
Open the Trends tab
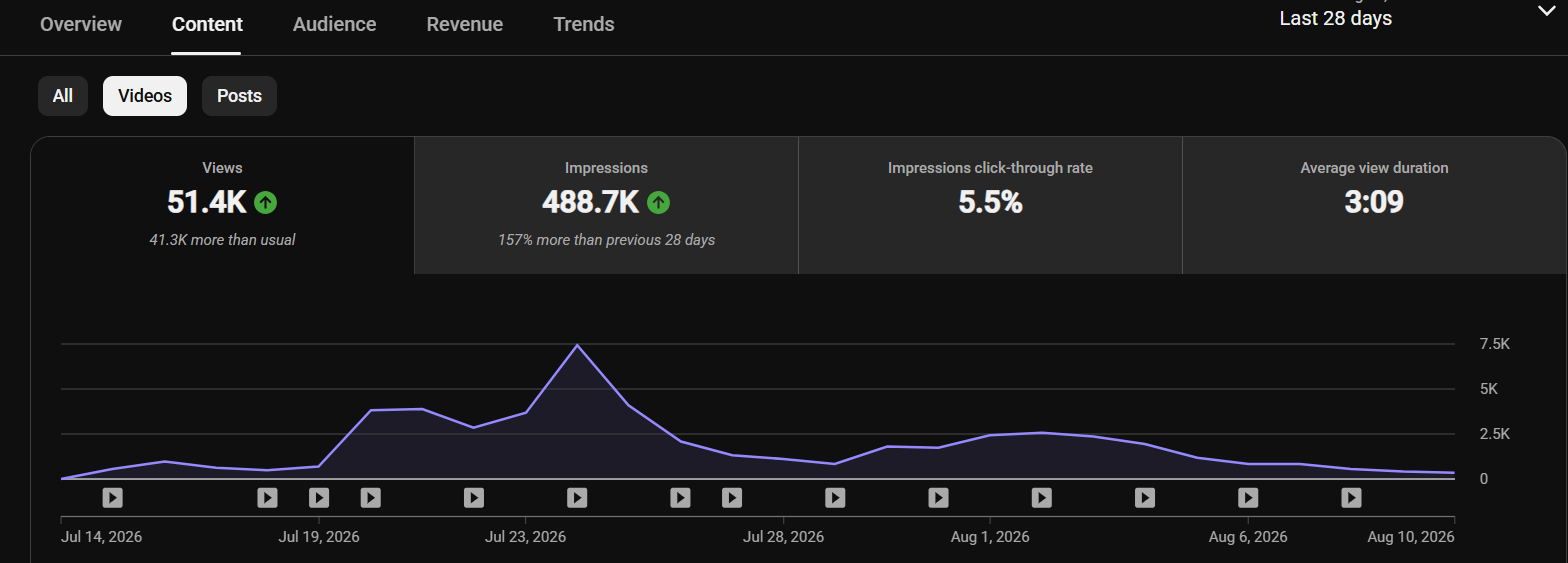[584, 24]
